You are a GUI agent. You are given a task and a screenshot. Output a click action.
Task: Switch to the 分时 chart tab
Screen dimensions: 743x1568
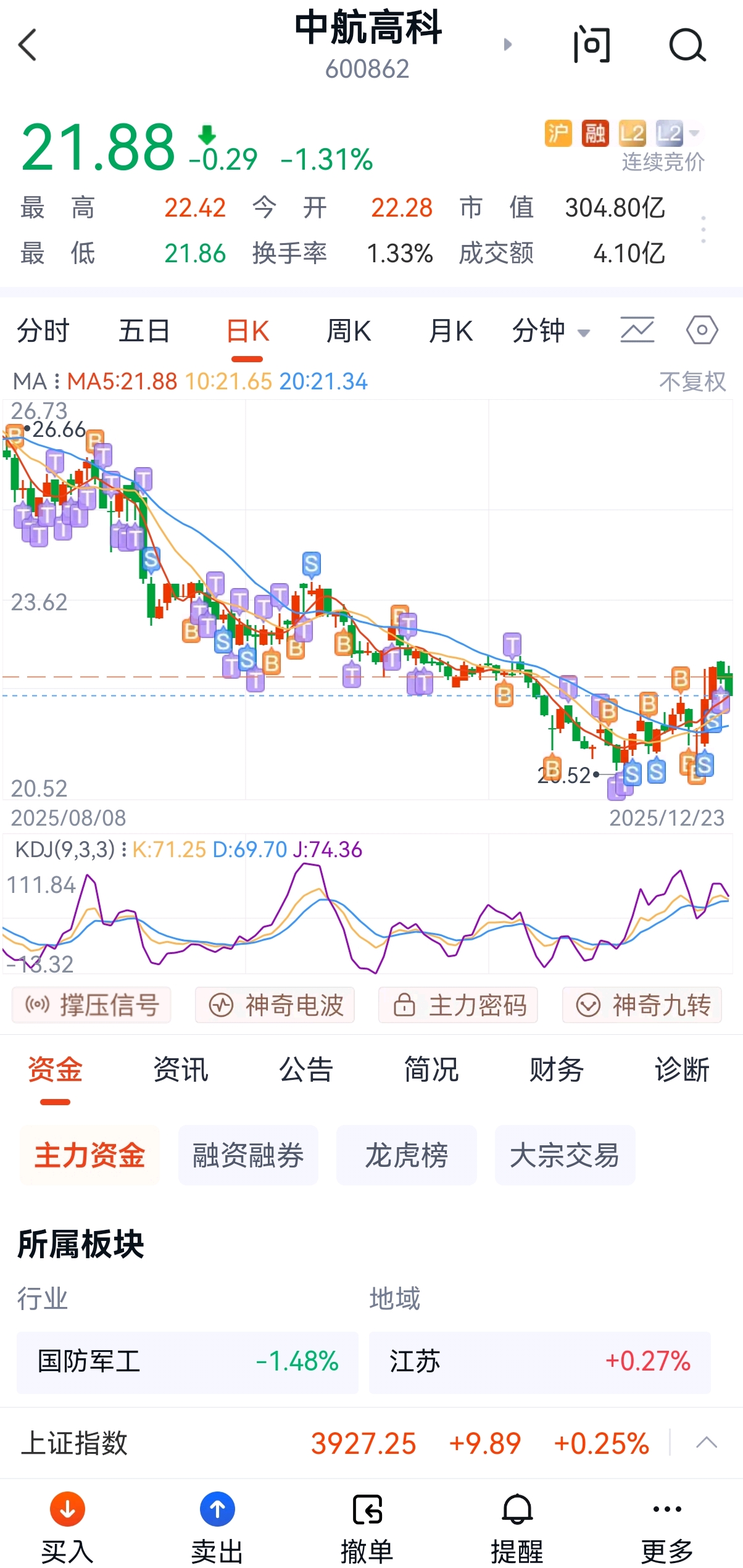click(x=43, y=331)
